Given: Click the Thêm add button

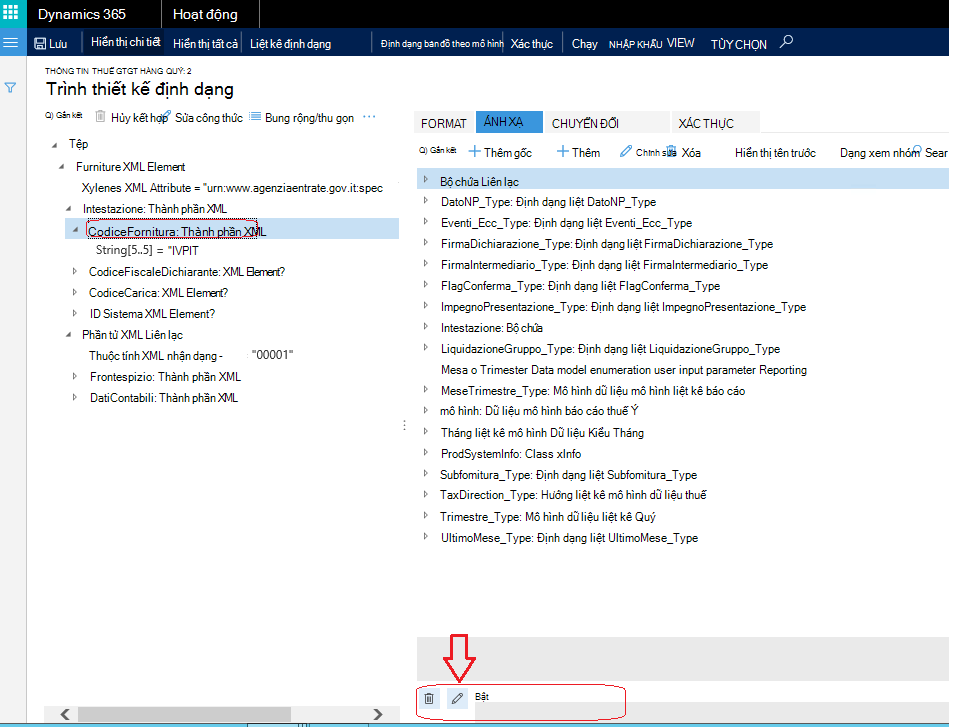Looking at the screenshot, I should (578, 152).
